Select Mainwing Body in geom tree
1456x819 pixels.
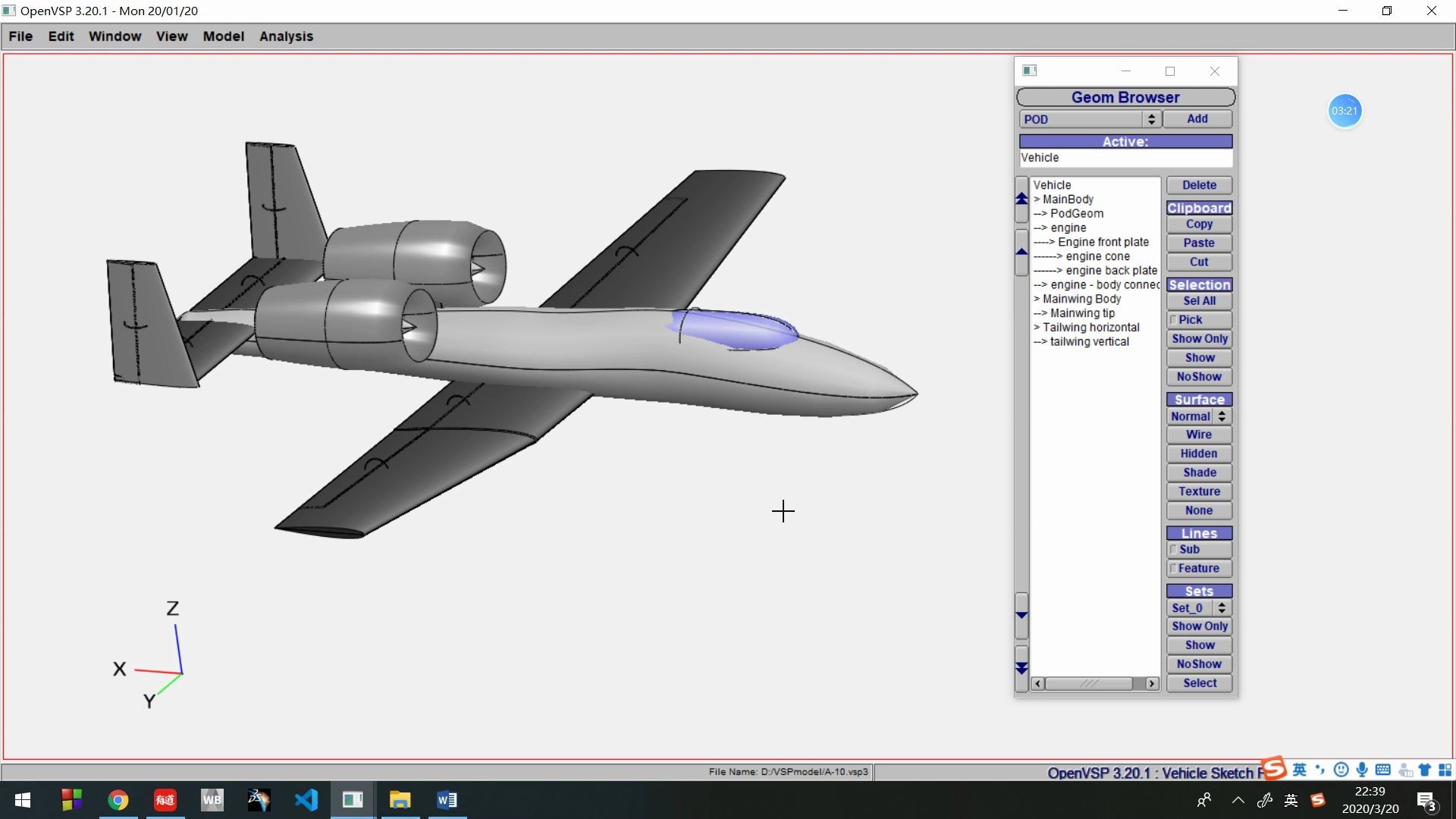tap(1081, 299)
